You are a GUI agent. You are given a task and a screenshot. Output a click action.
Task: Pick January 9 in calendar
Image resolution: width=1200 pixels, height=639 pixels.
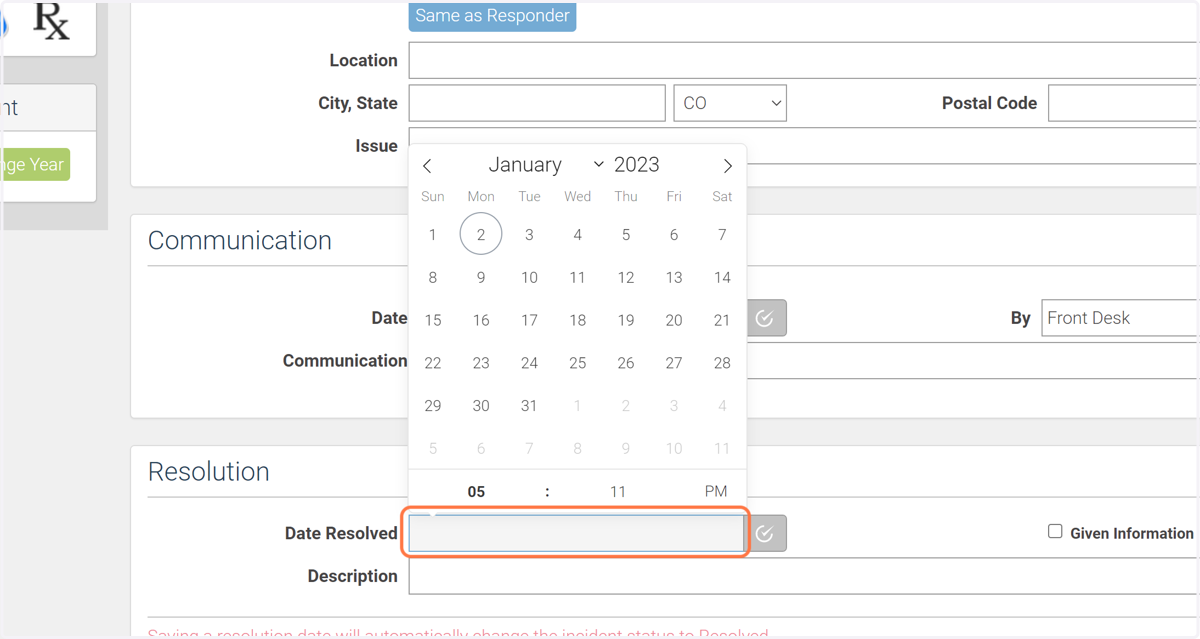tap(481, 278)
